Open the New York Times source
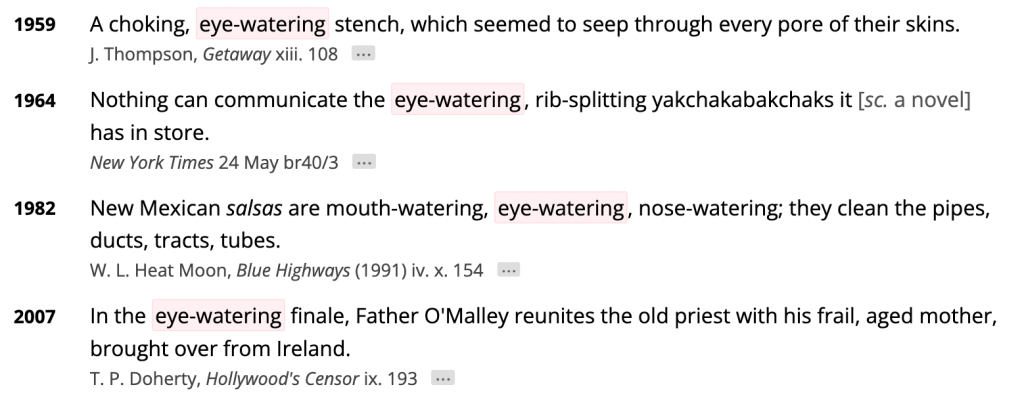1024x410 pixels. click(148, 161)
